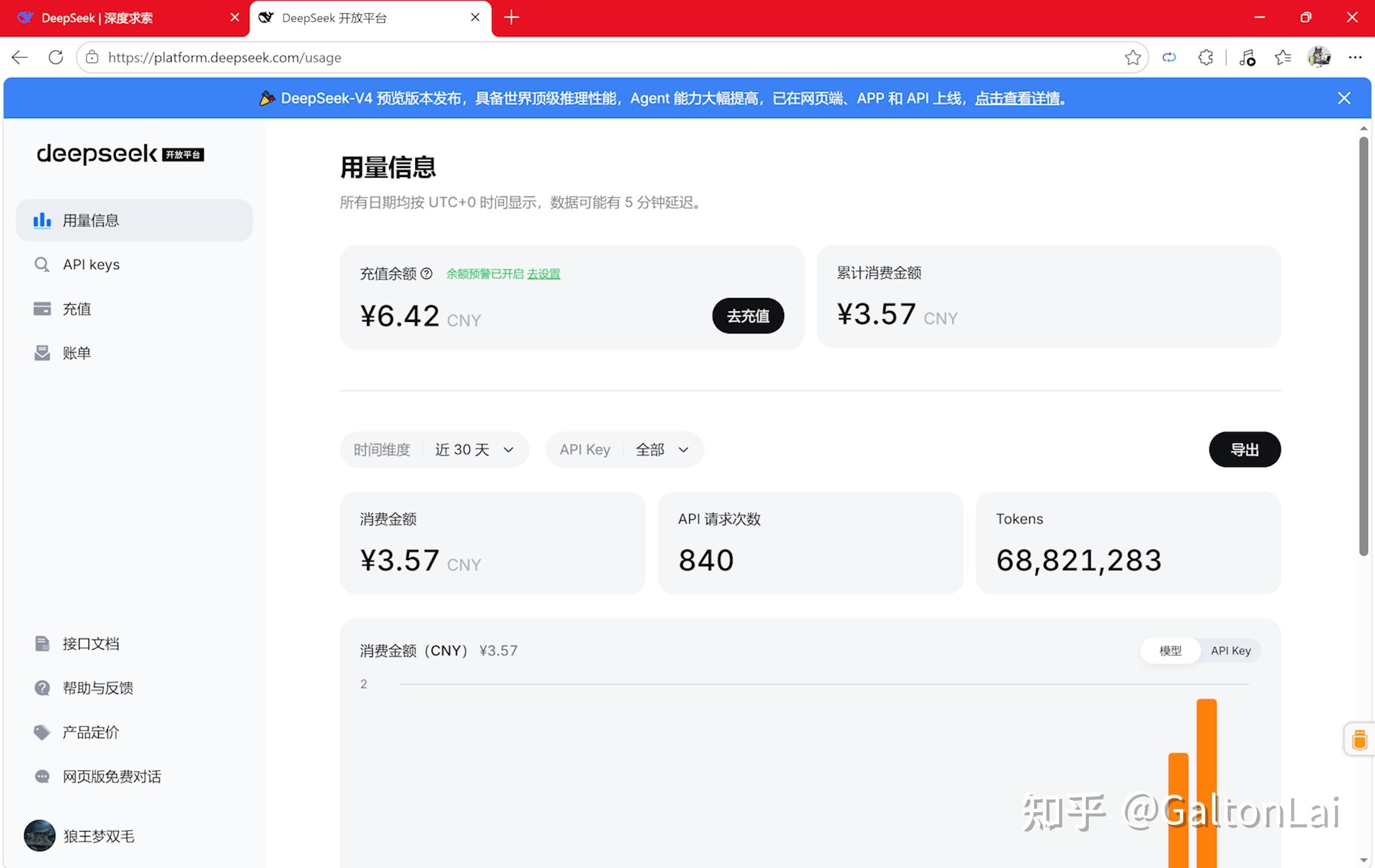Image resolution: width=1375 pixels, height=868 pixels.
Task: Click the 产品定价 price tag icon
Action: (42, 732)
